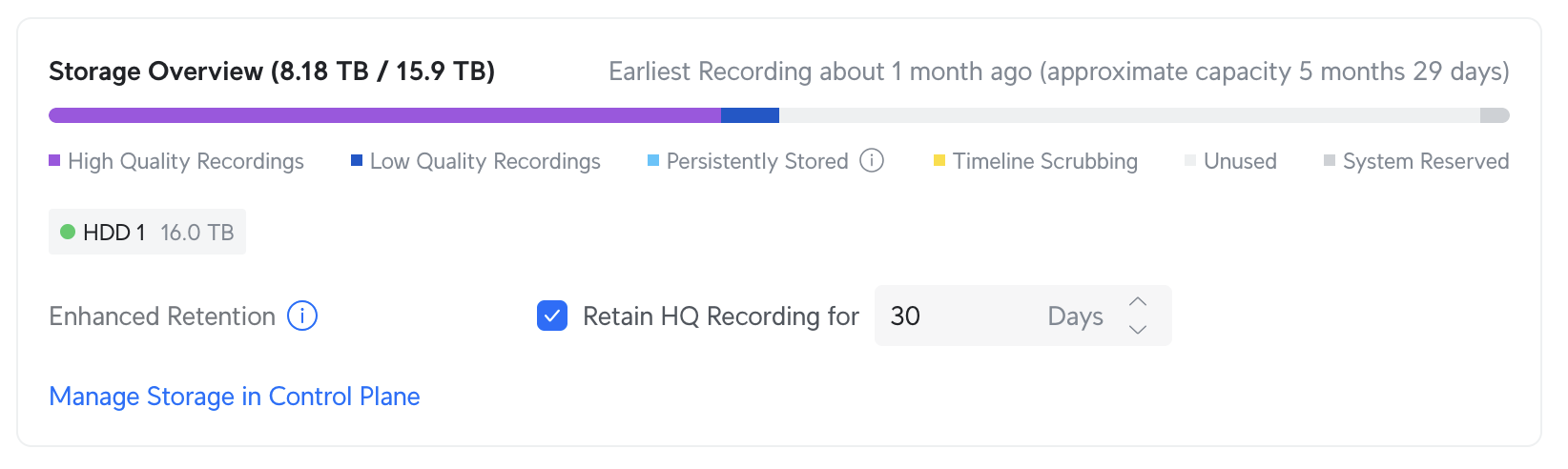Increase retention days with the up arrow
This screenshot has width=1568, height=469.
[x=1138, y=301]
